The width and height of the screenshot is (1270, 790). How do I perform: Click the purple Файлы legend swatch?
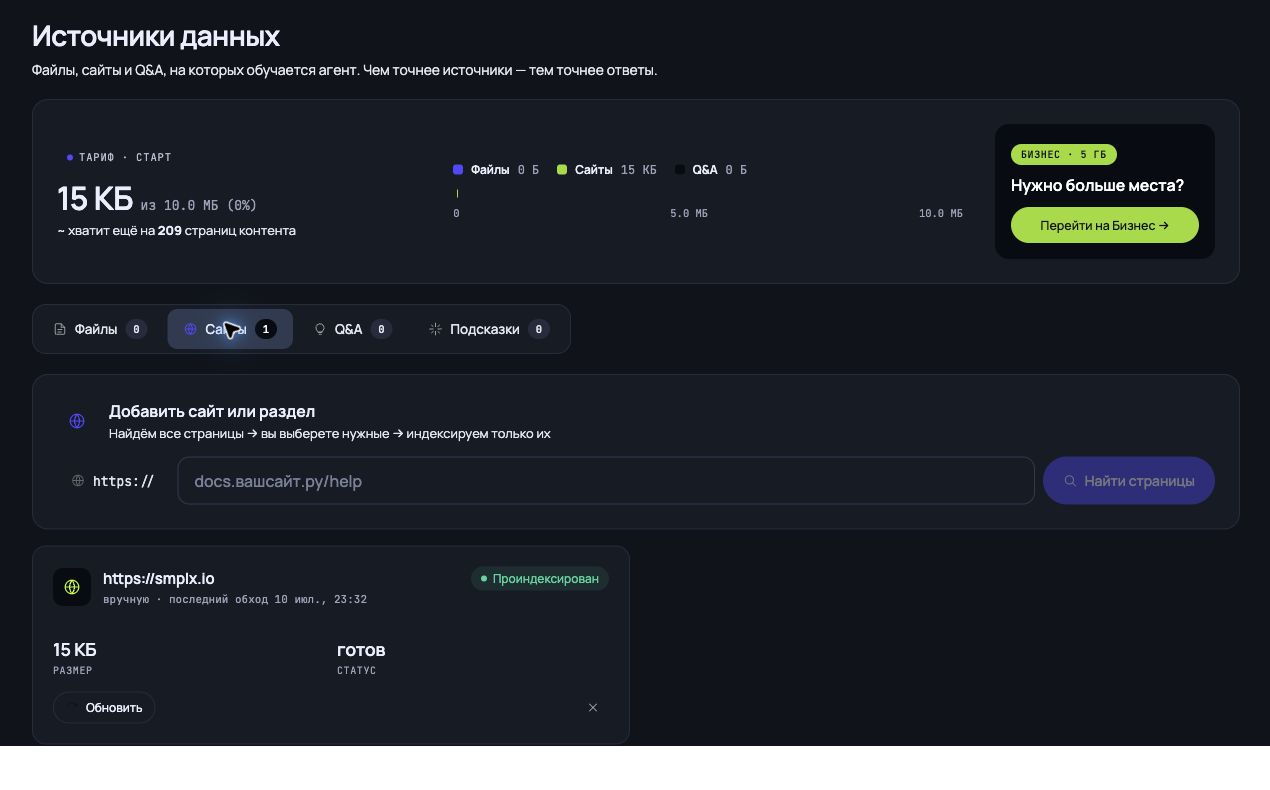(458, 170)
